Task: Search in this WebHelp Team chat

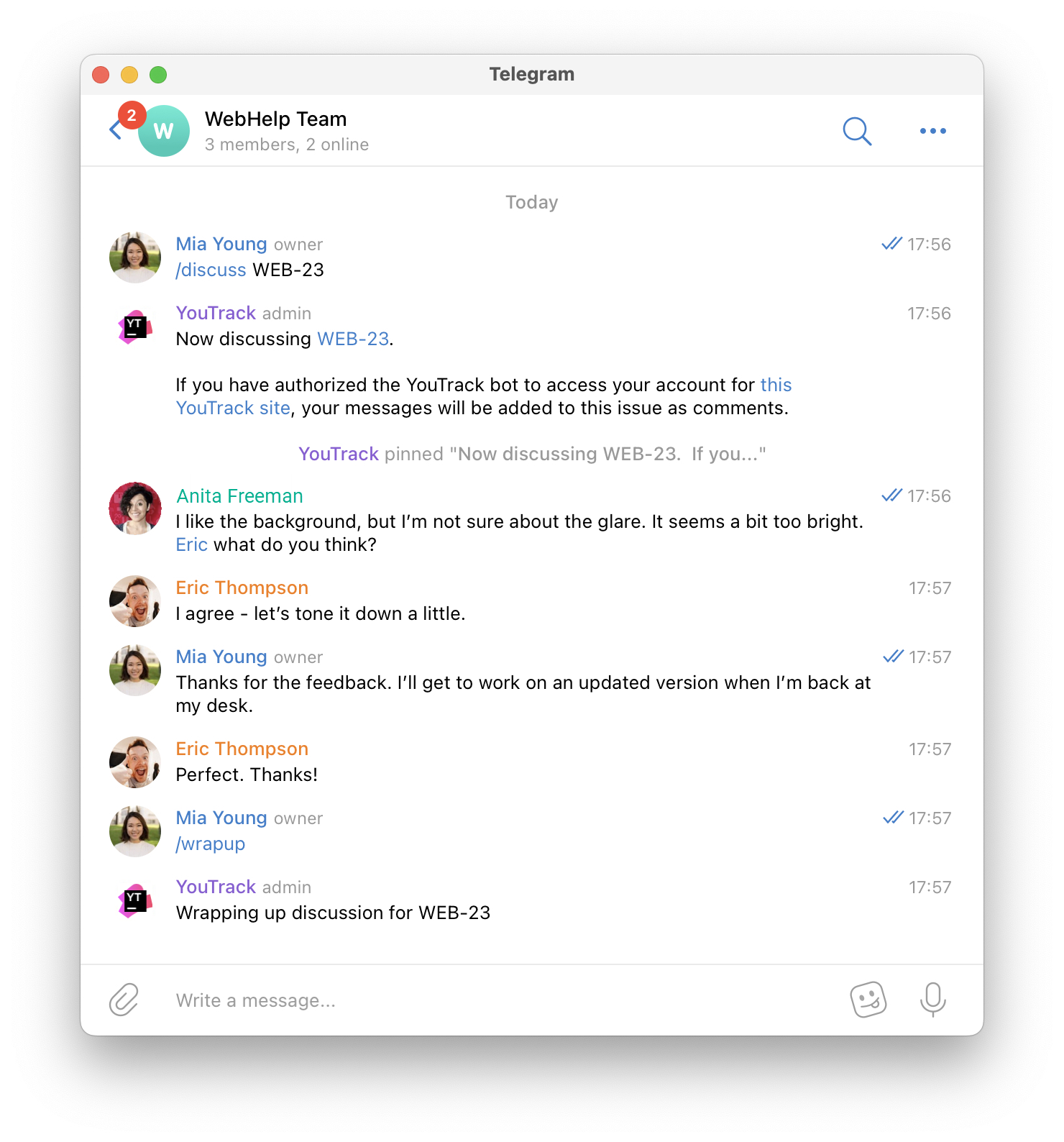Action: (857, 131)
